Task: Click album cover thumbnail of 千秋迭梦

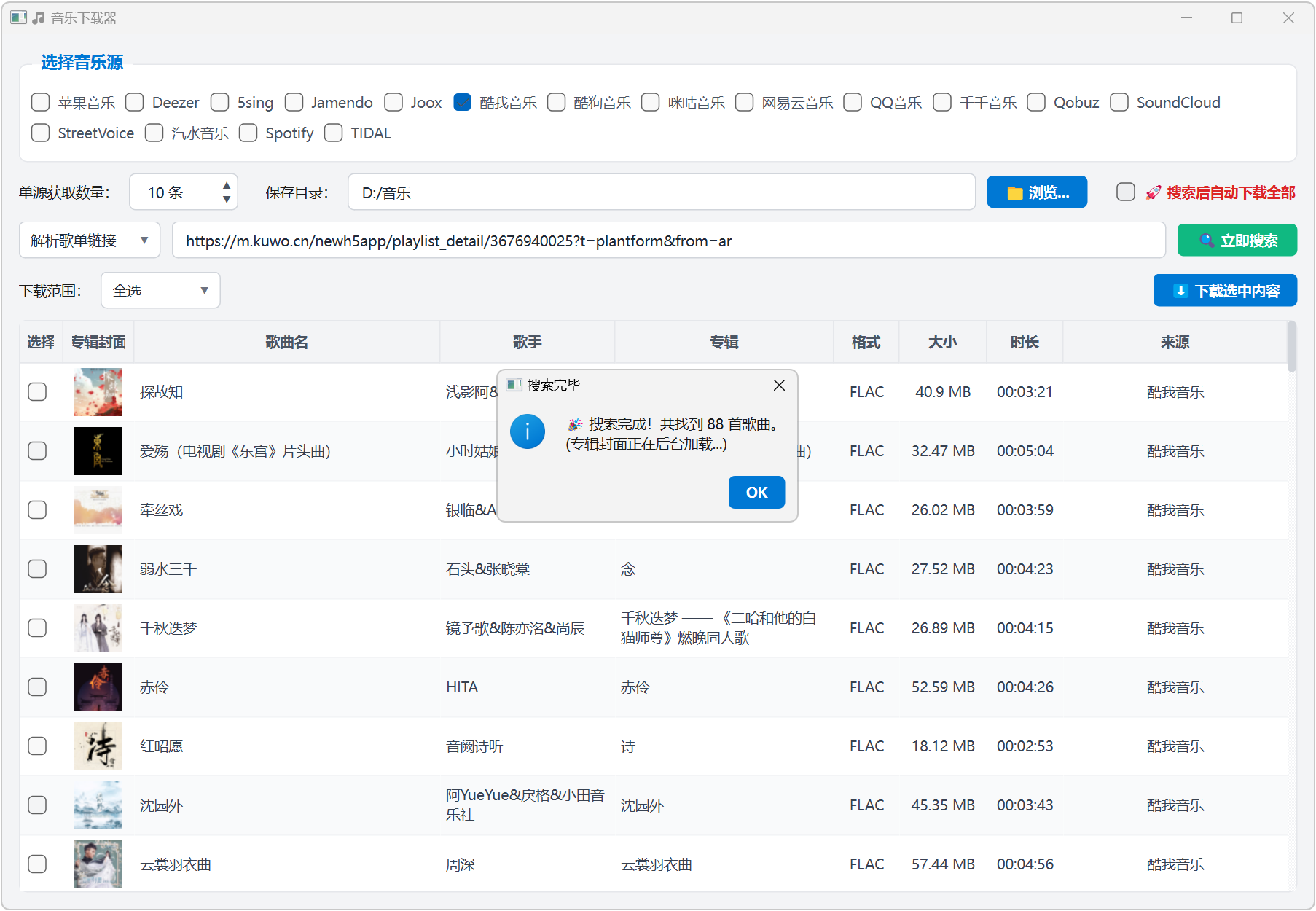Action: pos(98,628)
